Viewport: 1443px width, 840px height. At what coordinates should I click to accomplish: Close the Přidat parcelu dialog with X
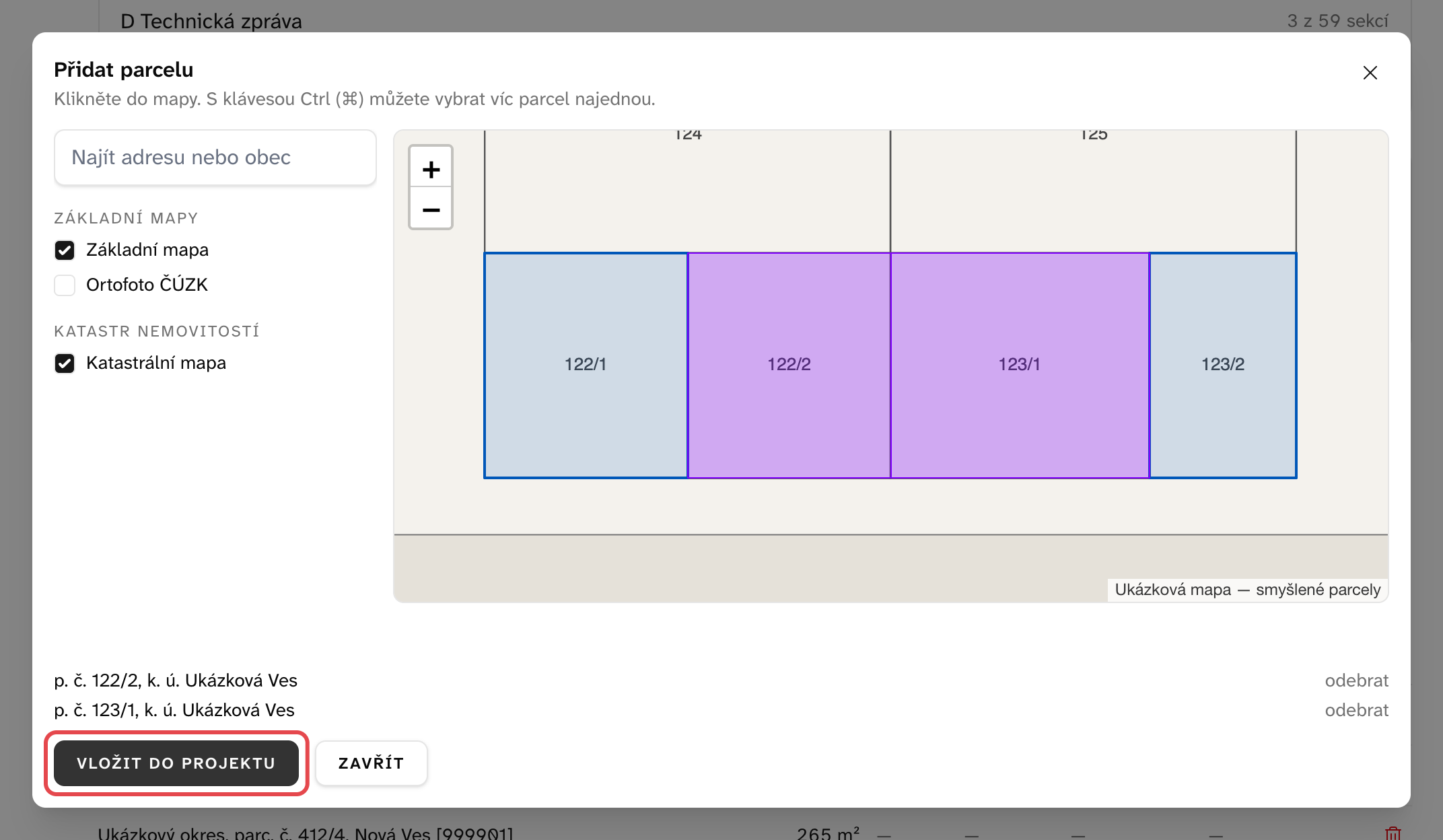(x=1370, y=73)
